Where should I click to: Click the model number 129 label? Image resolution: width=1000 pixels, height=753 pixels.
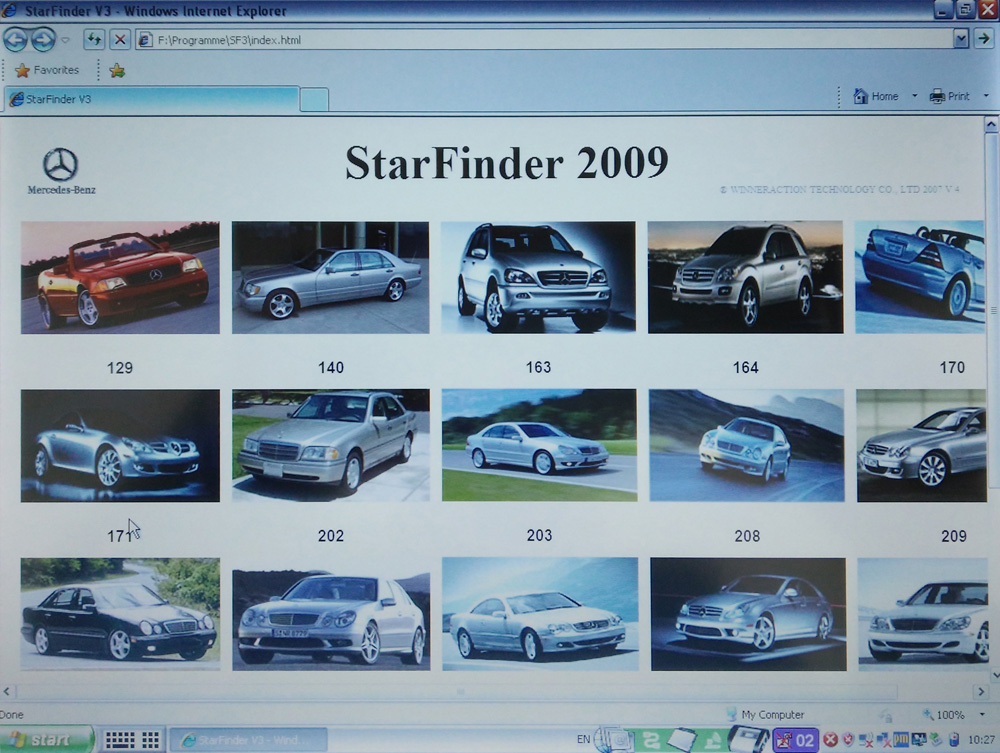(120, 368)
